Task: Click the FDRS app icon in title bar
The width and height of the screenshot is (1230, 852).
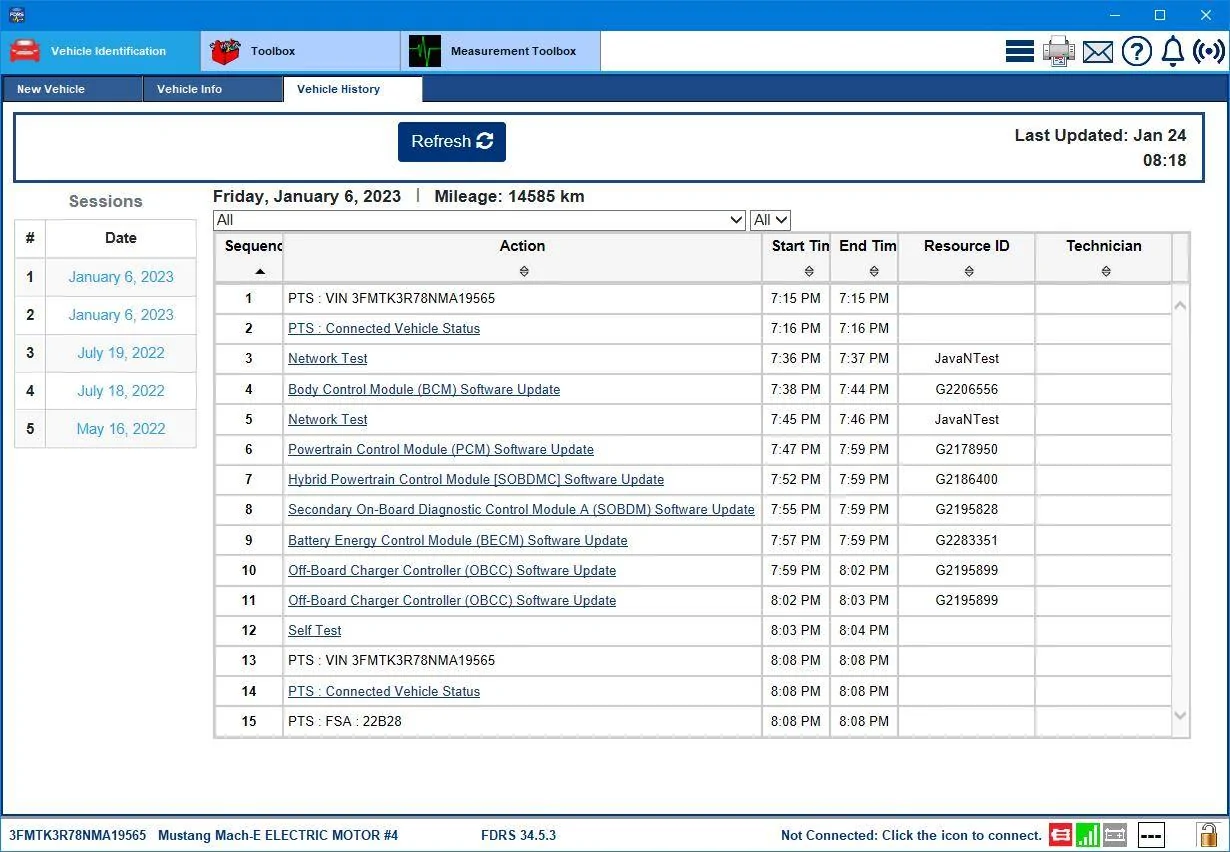Action: coord(17,15)
